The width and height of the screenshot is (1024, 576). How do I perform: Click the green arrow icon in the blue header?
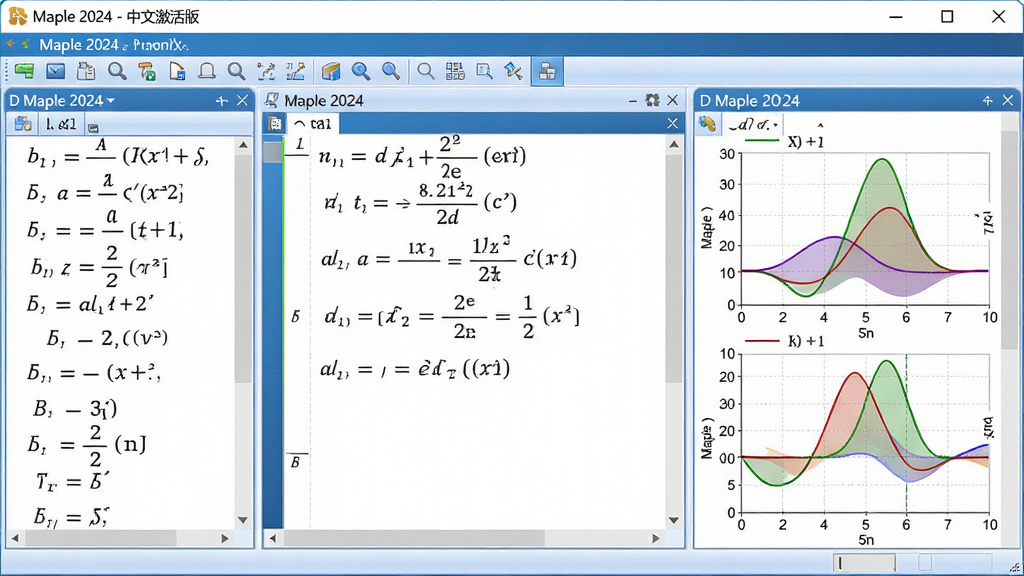25,44
